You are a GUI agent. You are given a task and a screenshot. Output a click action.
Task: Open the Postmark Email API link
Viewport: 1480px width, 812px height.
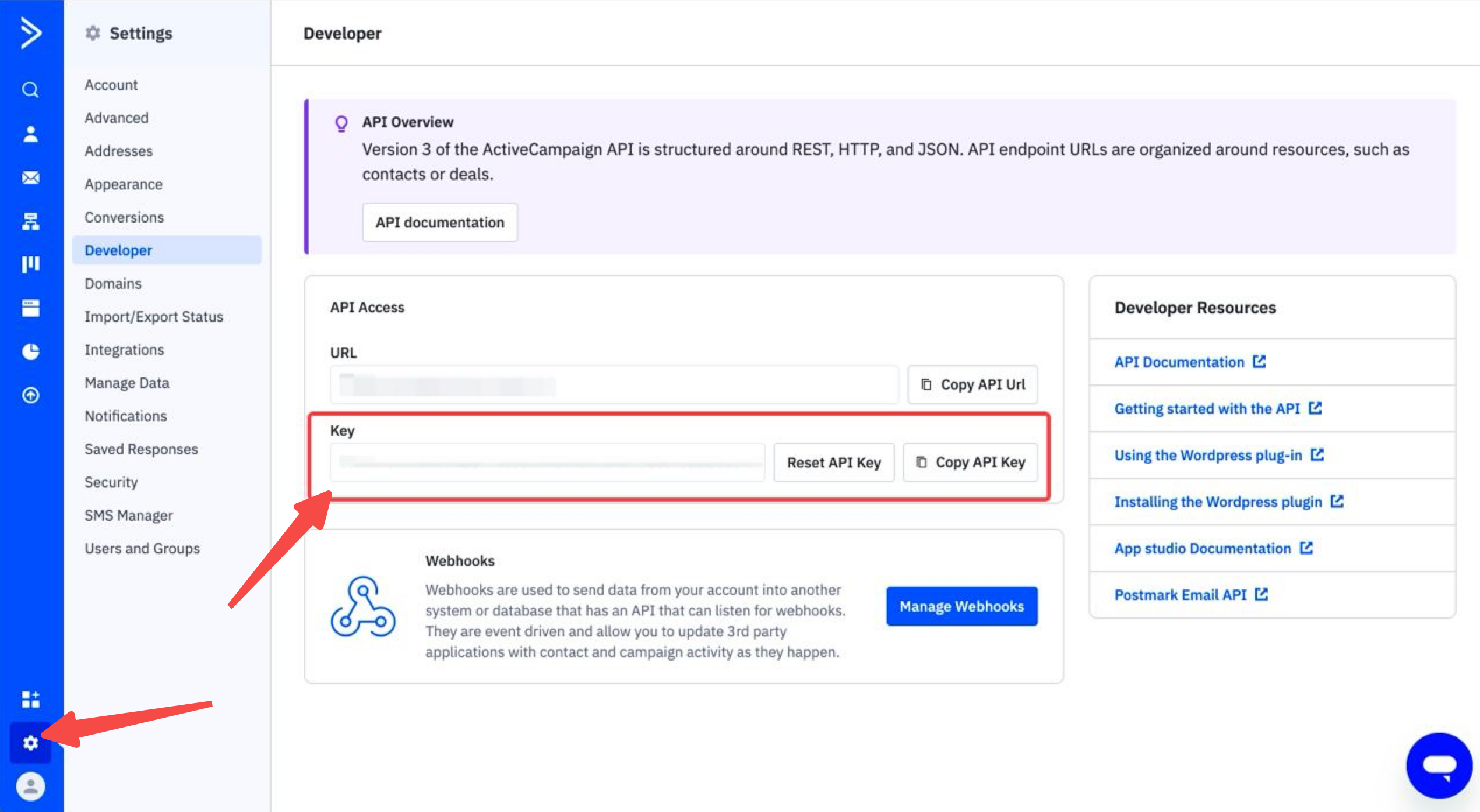click(1180, 595)
